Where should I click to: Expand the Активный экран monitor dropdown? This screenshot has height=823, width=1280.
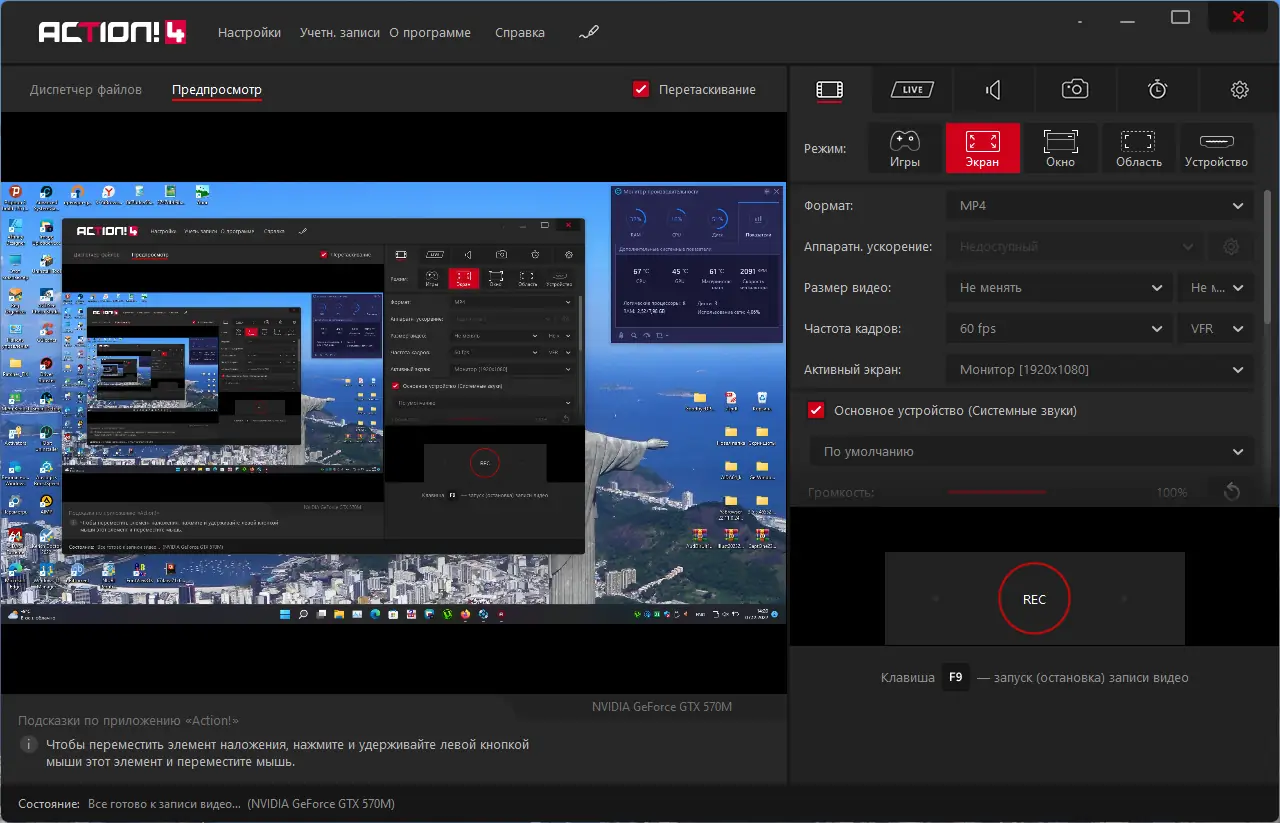pos(1099,370)
